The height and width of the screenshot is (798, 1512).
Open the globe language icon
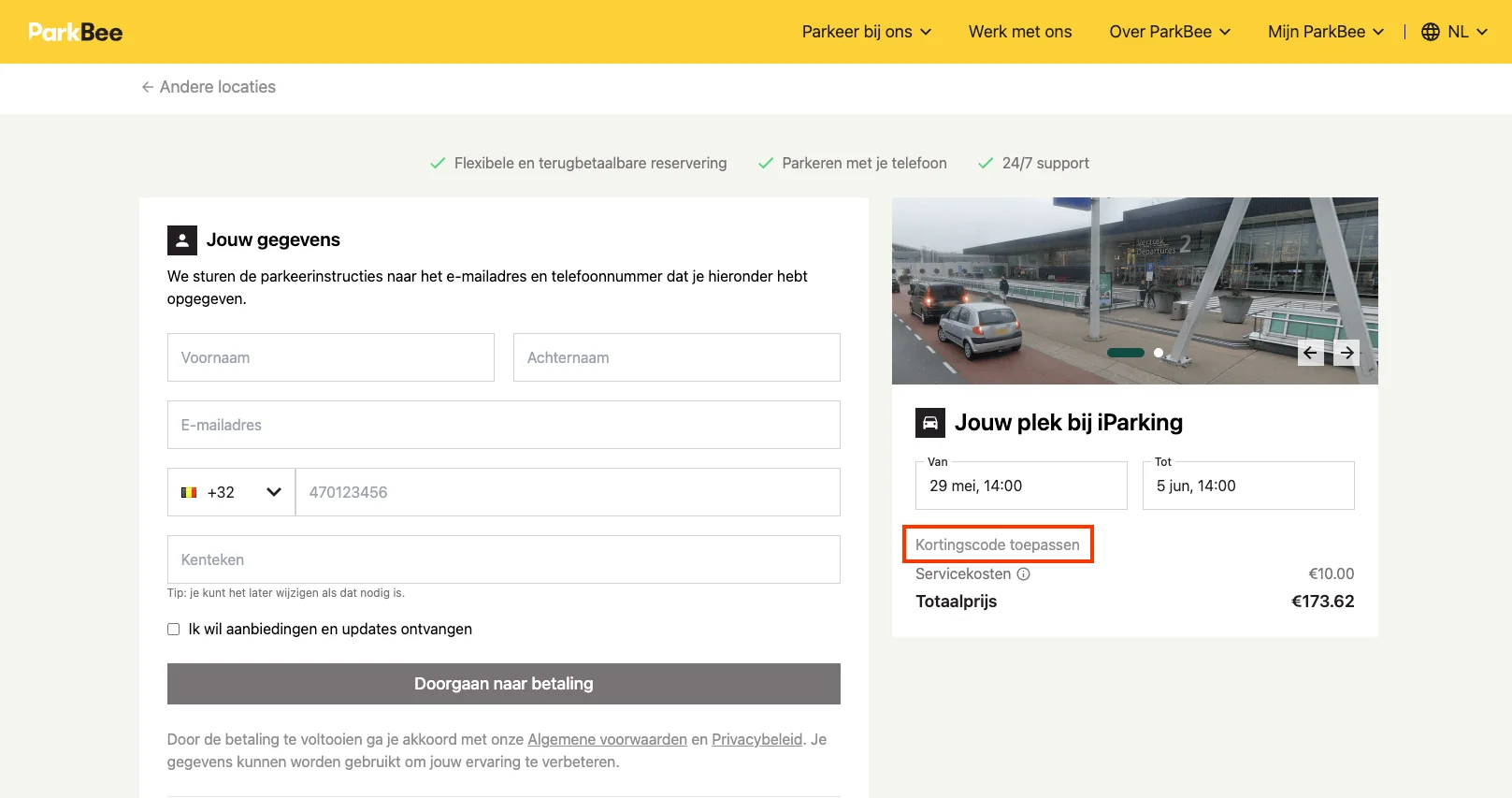click(x=1430, y=32)
